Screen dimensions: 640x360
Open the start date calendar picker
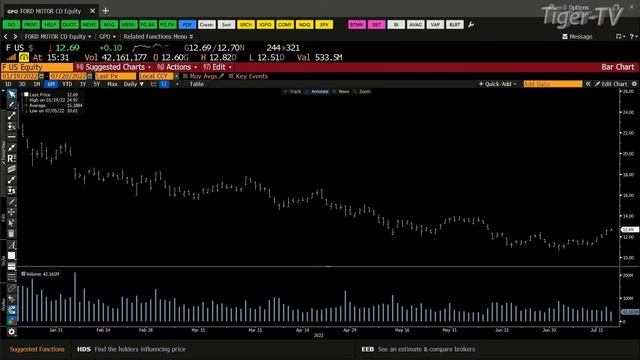click(x=41, y=76)
